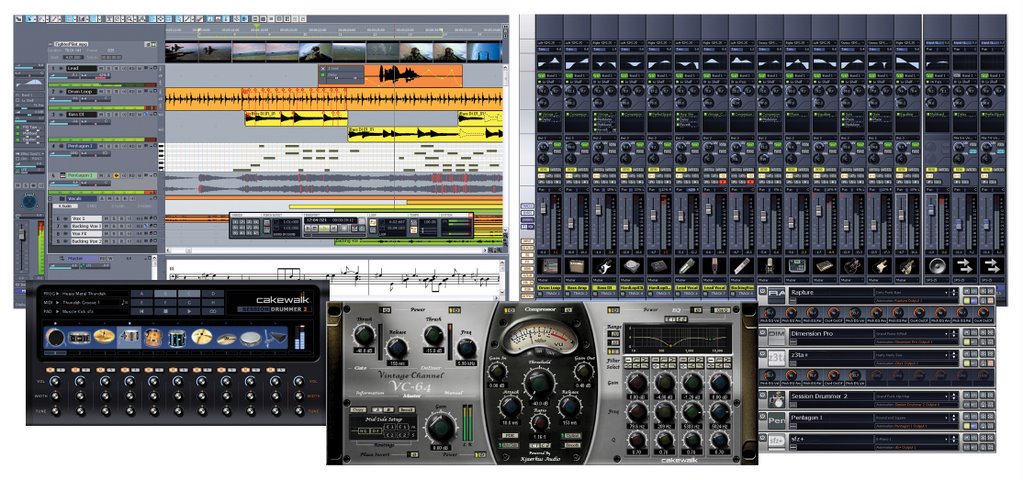Click the kick pad VOL knob in Session Drummer
The height and width of the screenshot is (480, 1023).
55,382
